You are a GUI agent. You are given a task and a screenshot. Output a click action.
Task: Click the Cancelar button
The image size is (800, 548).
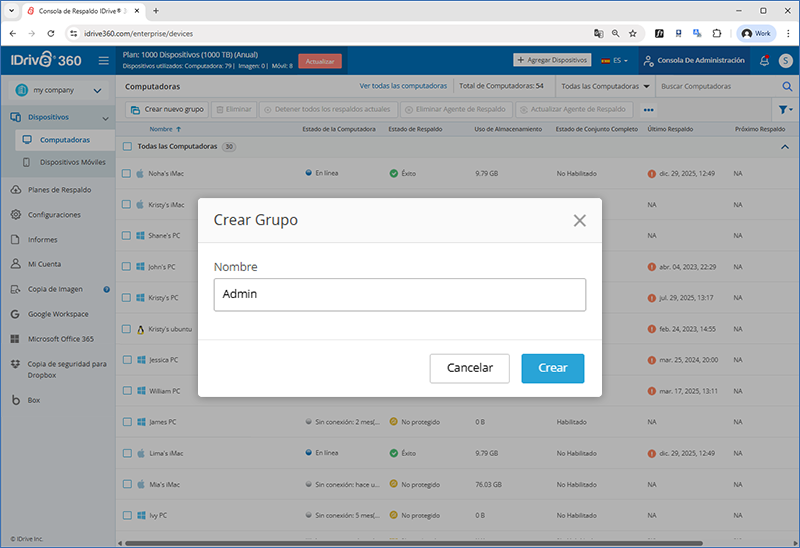click(469, 368)
